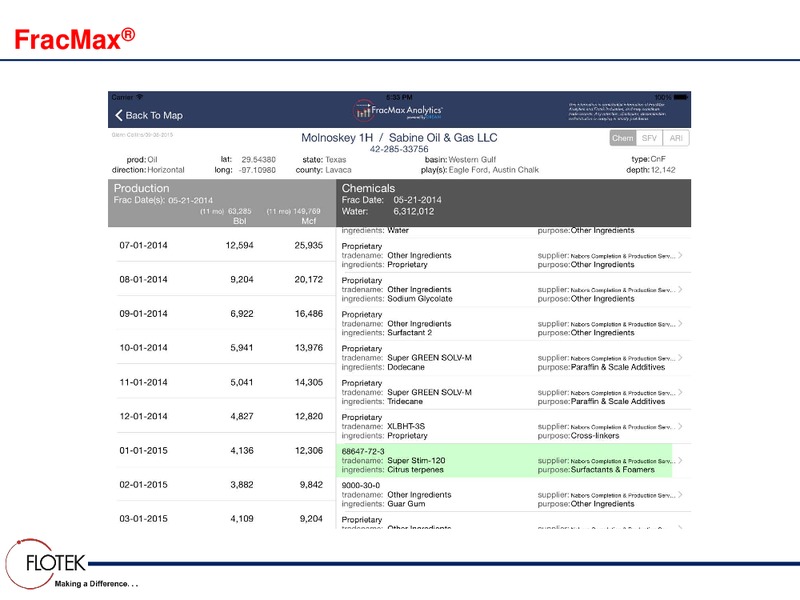Click latitude value 29.54380
Viewport: 800px width, 600px height.
pos(258,160)
